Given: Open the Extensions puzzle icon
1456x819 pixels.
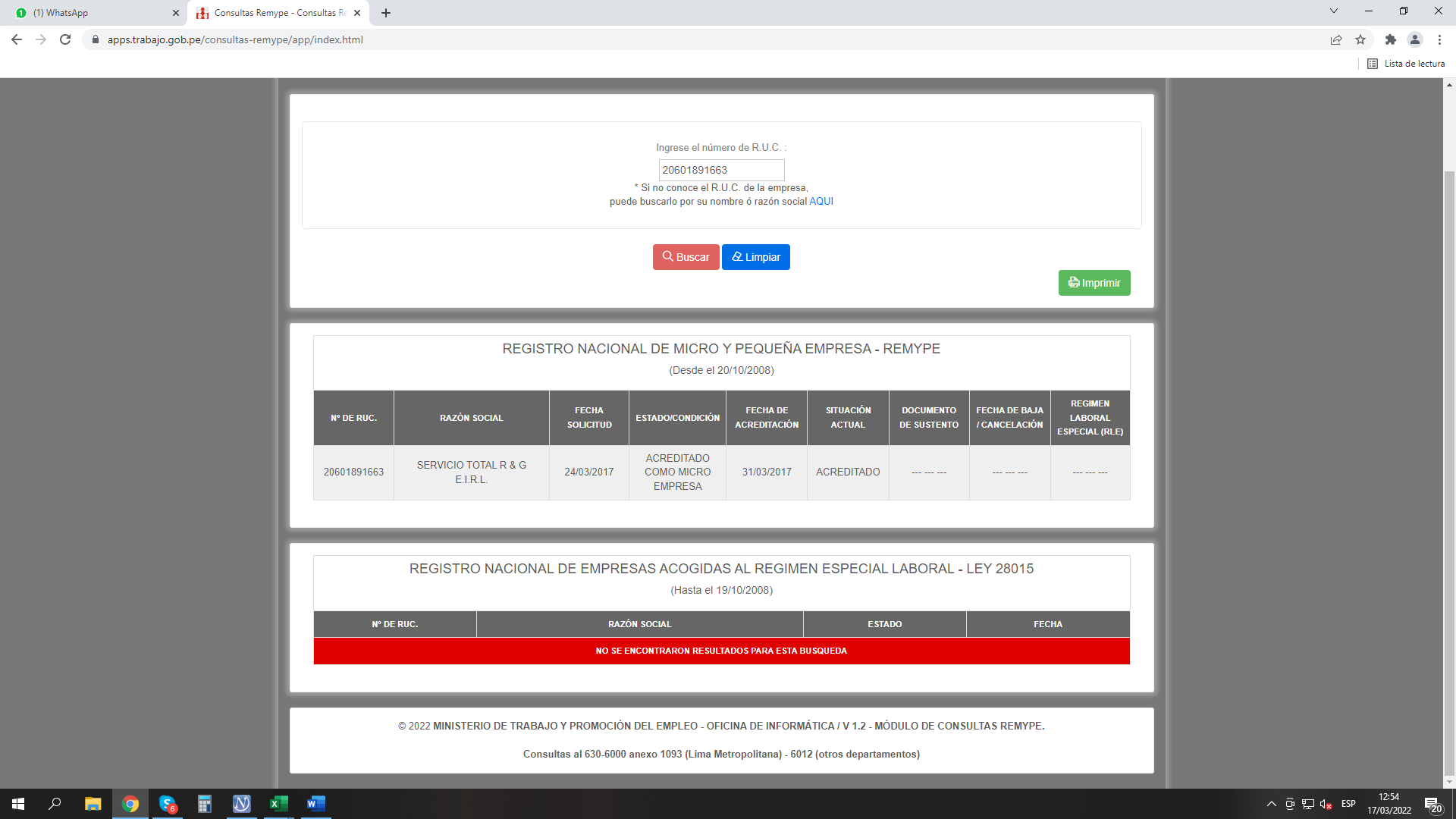Looking at the screenshot, I should click(x=1390, y=39).
